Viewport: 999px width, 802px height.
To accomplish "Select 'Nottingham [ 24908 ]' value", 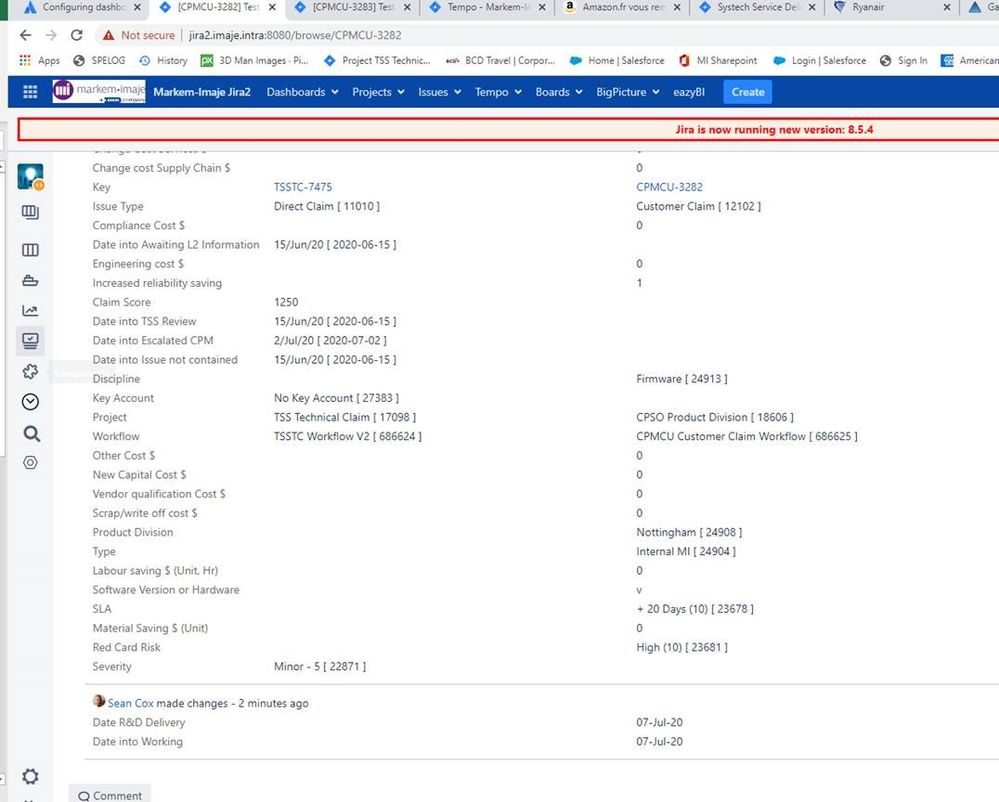I will (689, 532).
